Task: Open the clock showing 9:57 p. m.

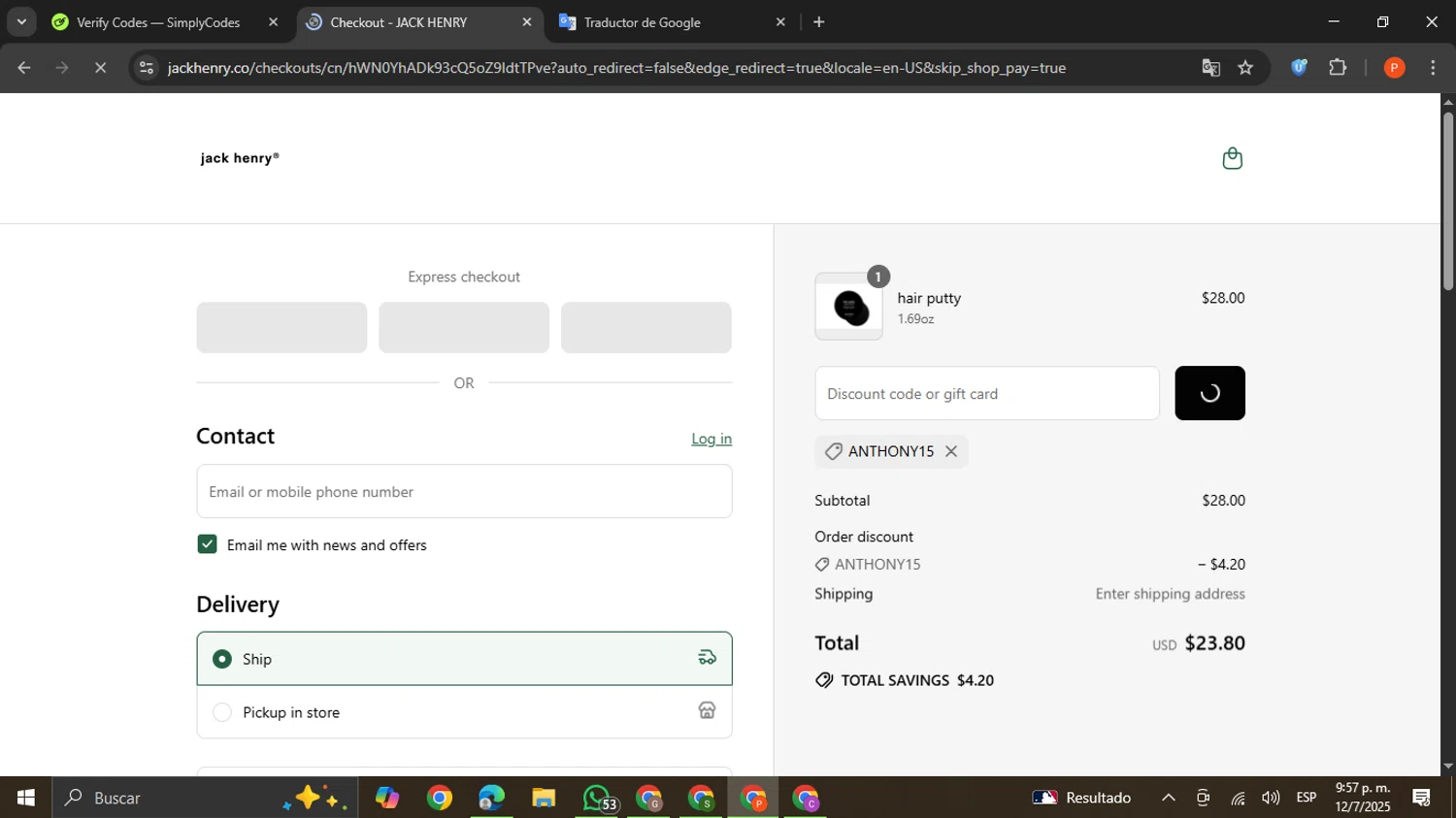Action: point(1363,797)
